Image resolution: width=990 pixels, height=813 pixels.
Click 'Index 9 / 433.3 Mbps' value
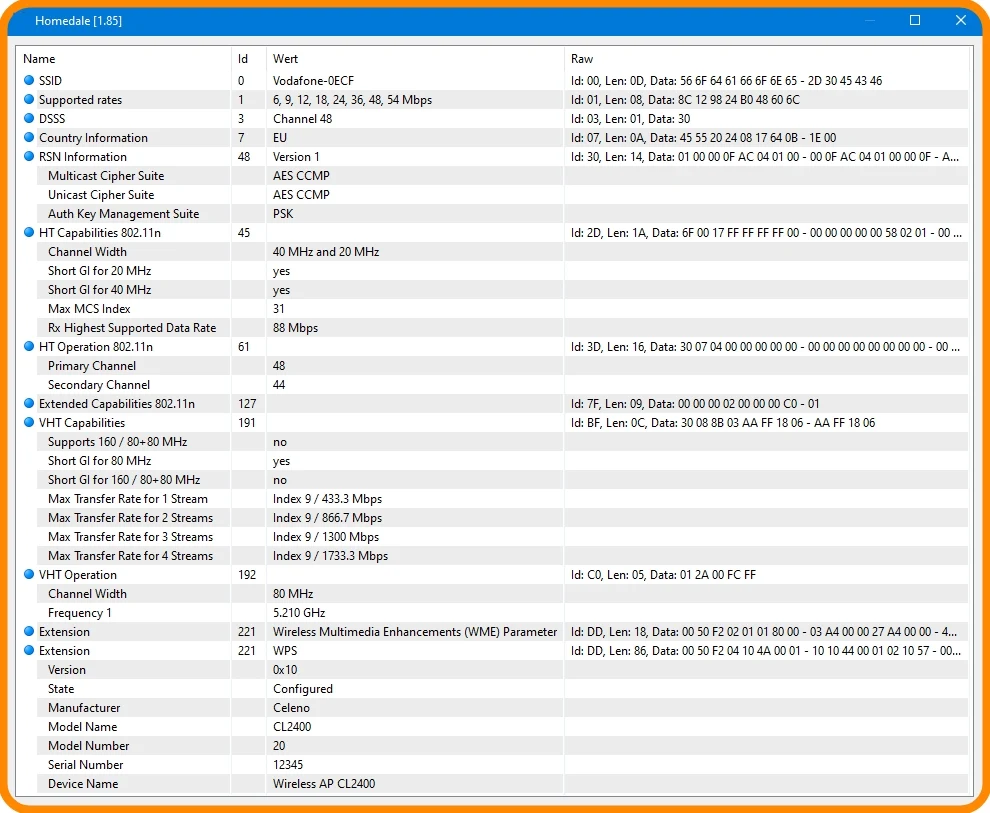pyautogui.click(x=327, y=499)
